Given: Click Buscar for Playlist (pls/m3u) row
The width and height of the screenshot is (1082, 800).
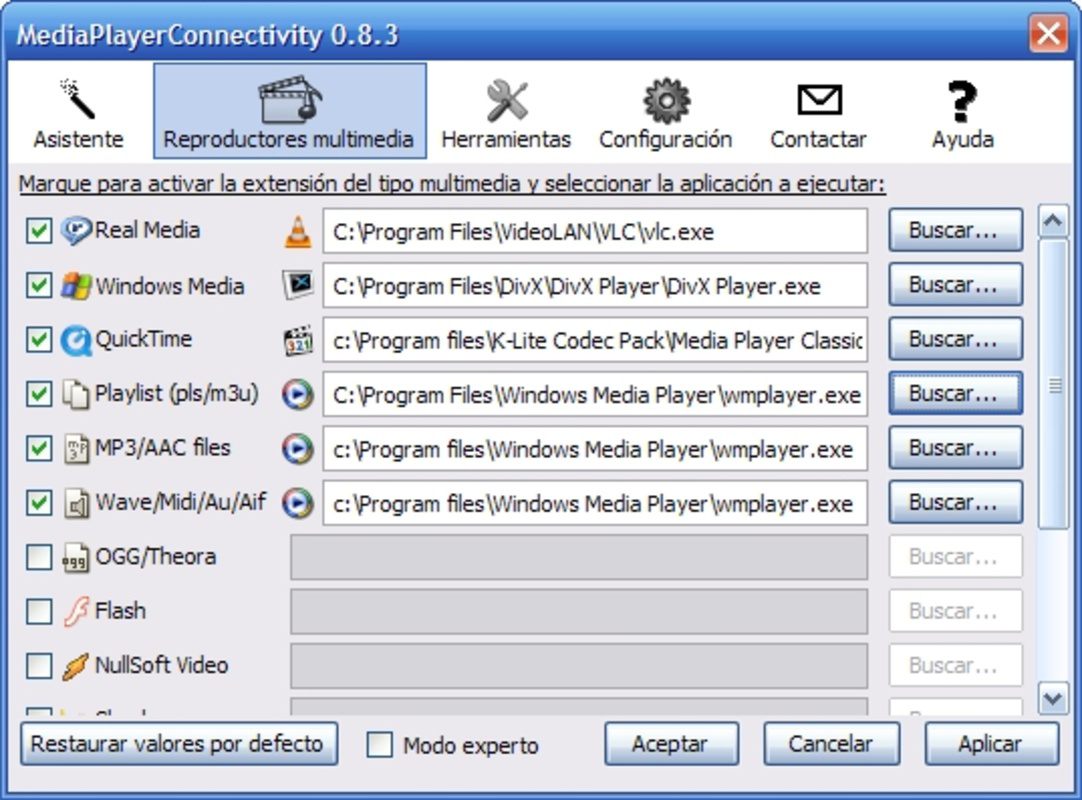Looking at the screenshot, I should coord(956,393).
